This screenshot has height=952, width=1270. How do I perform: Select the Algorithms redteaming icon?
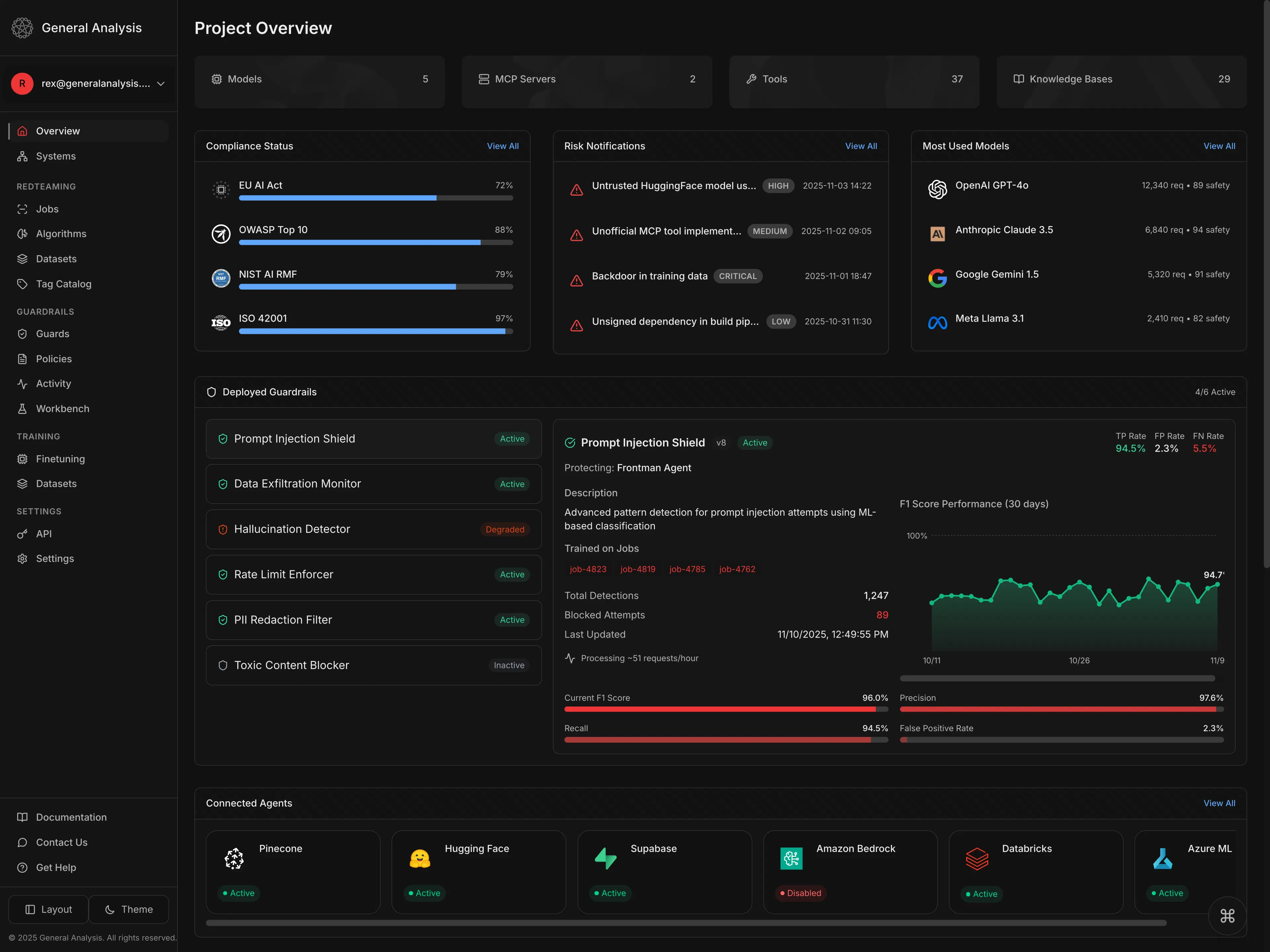22,234
